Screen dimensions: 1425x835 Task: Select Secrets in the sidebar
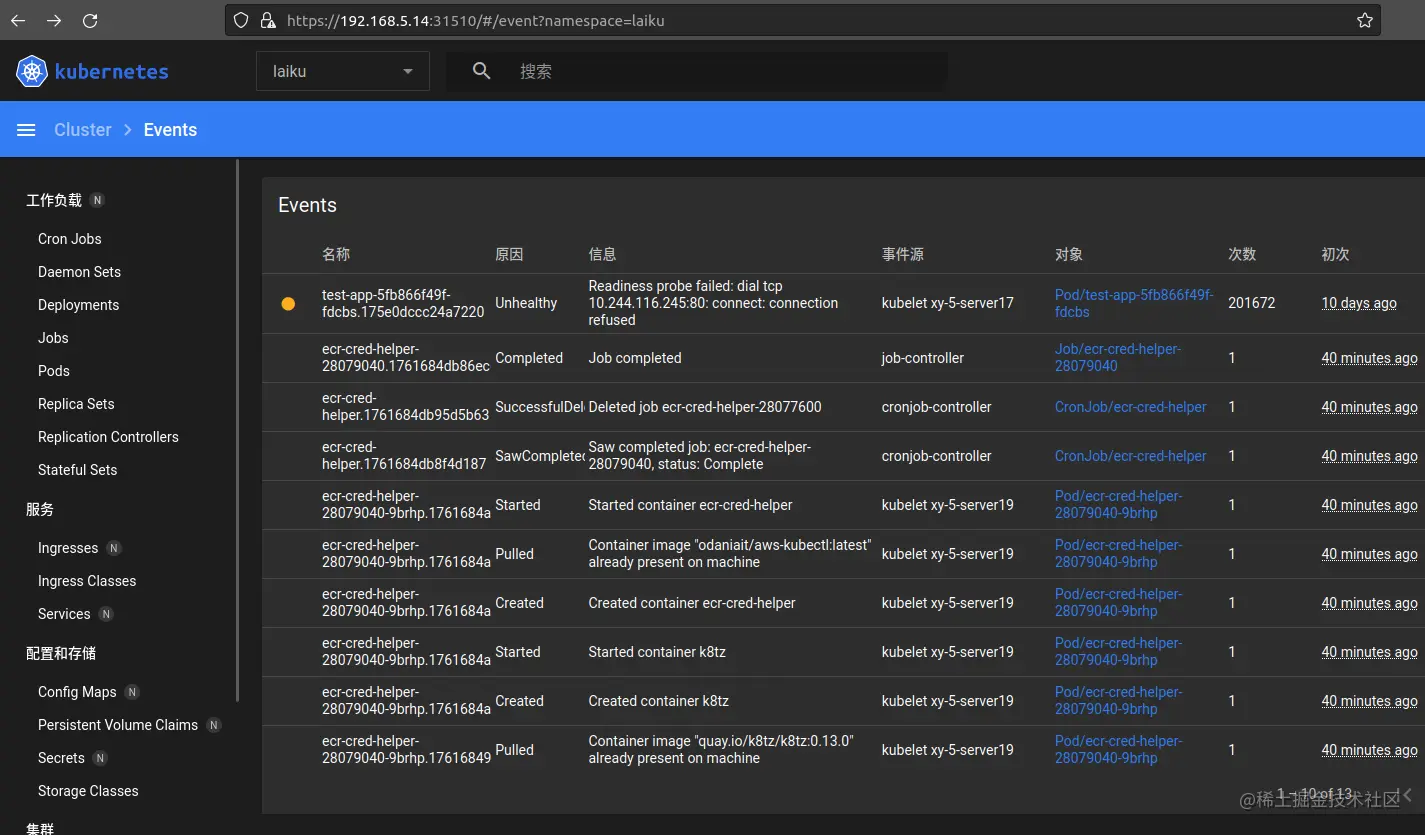tap(61, 758)
